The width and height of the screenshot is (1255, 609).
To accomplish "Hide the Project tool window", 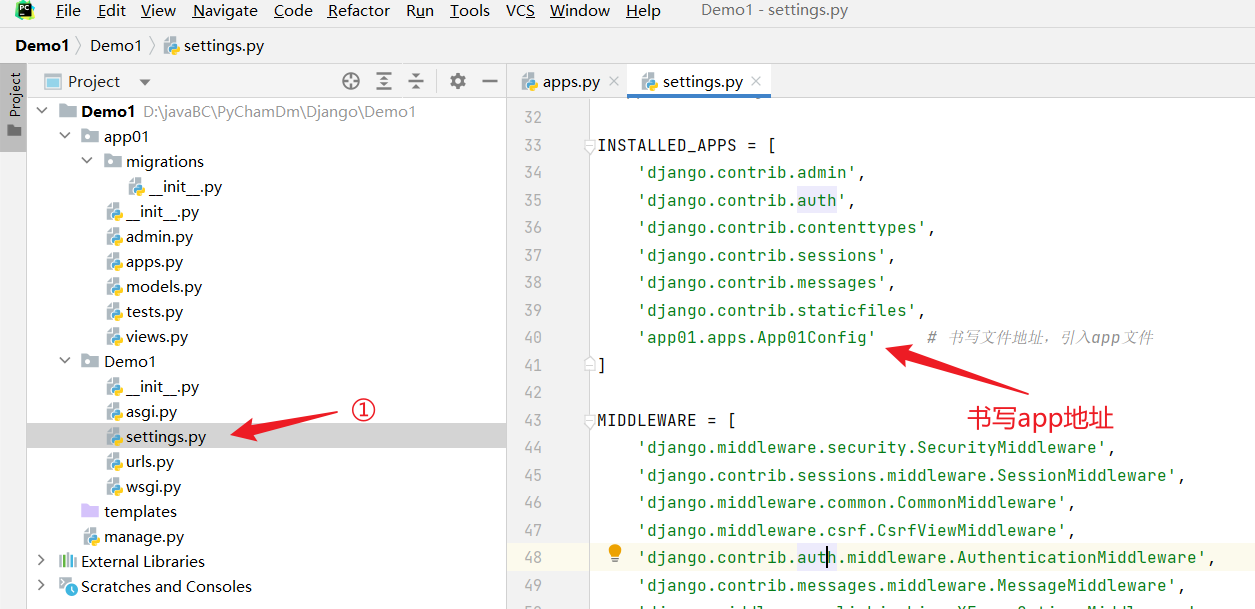I will (490, 81).
